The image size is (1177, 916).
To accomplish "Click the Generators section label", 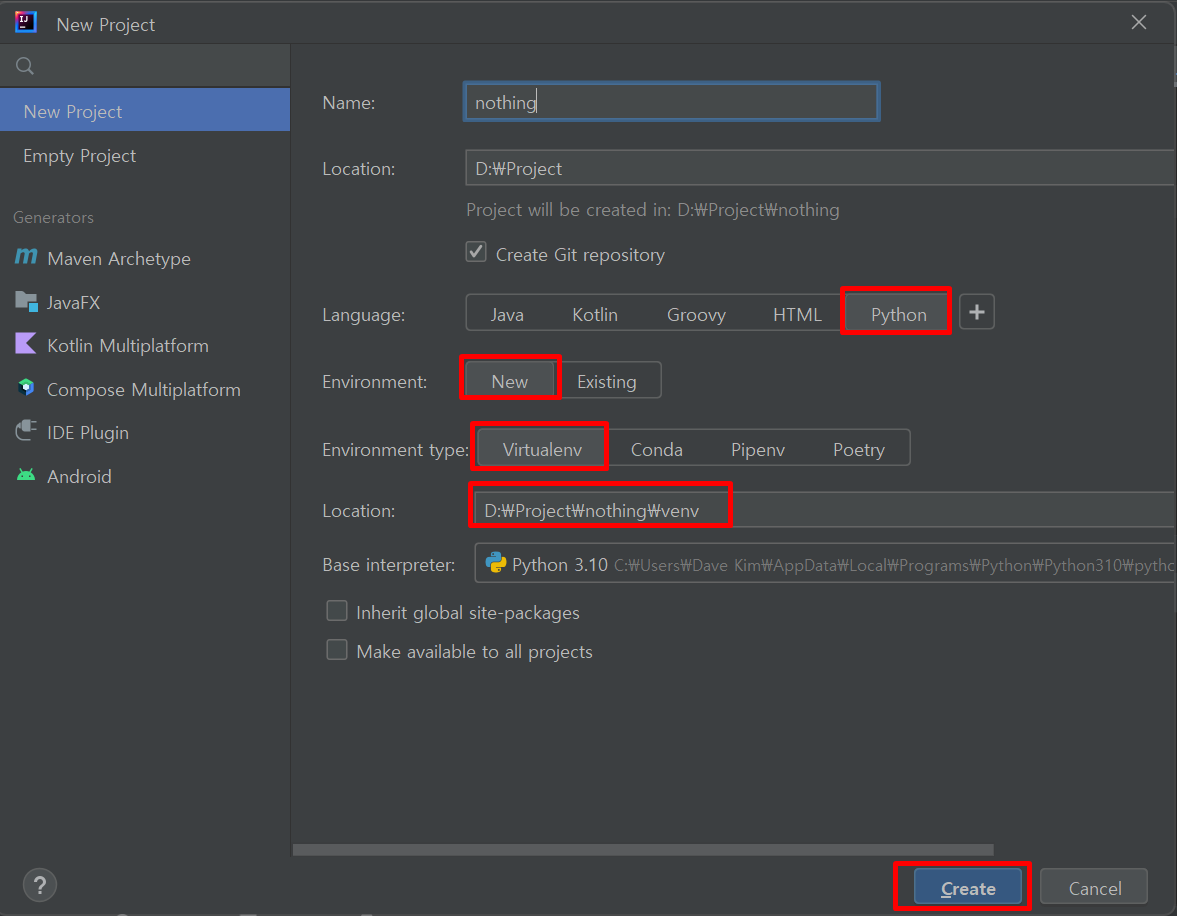I will [x=53, y=217].
